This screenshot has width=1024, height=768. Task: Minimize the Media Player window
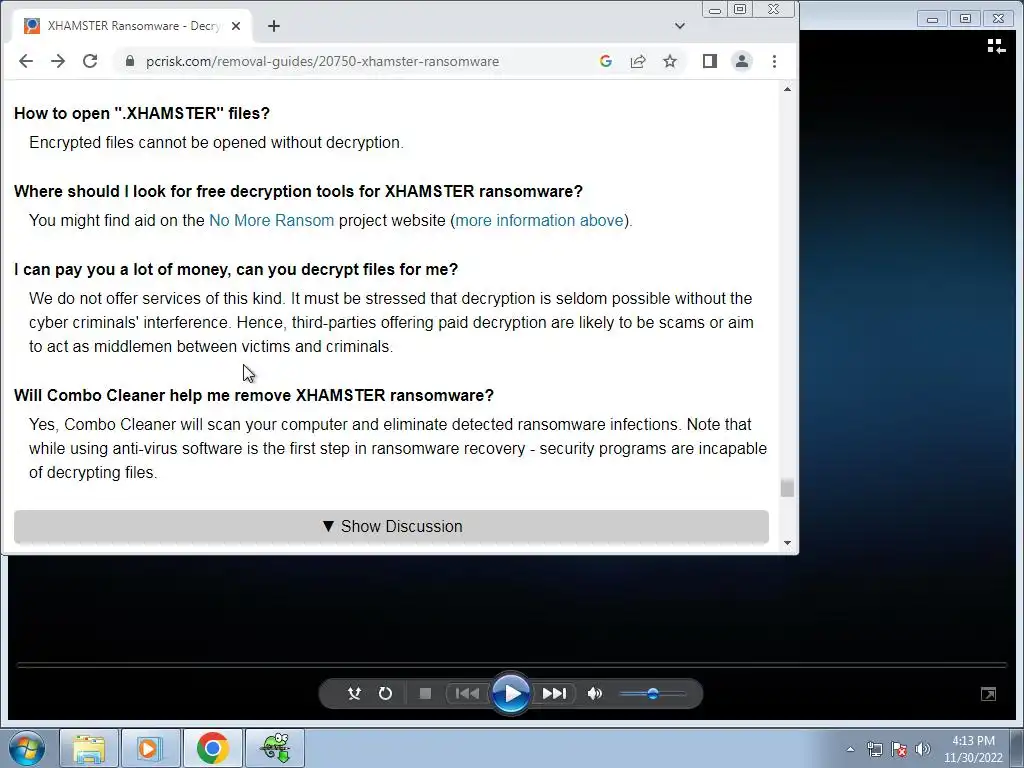(x=933, y=19)
